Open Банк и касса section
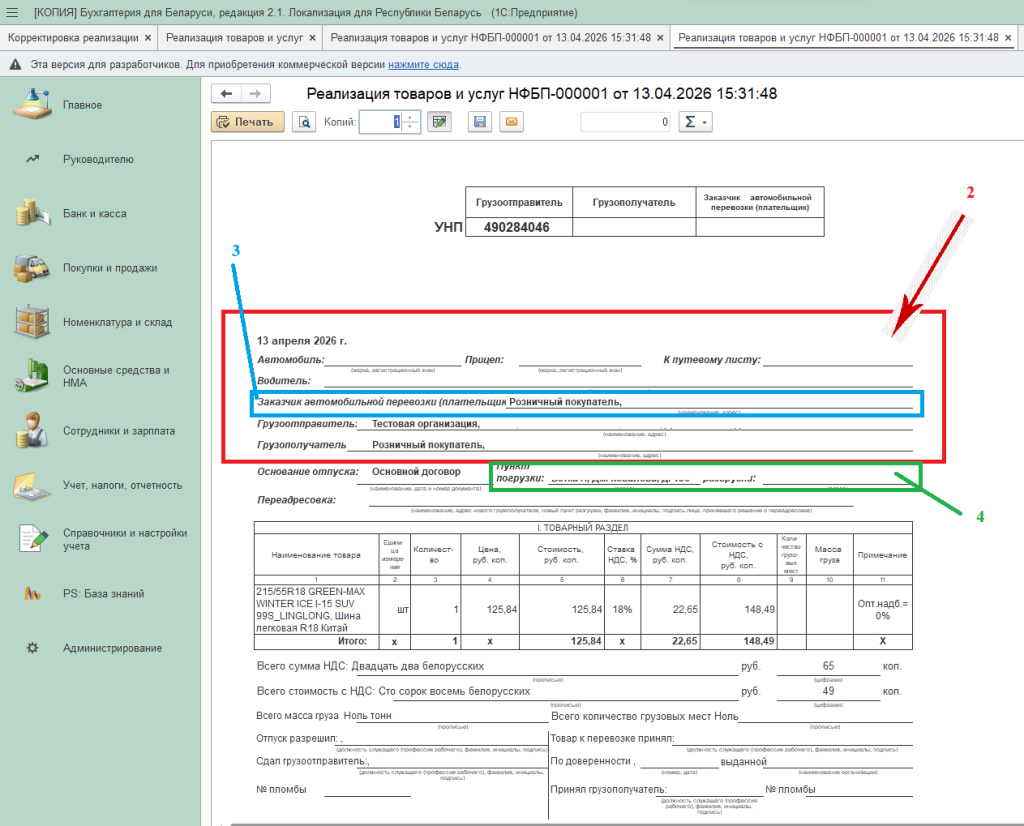Screen dimensions: 1024x826 click(94, 214)
